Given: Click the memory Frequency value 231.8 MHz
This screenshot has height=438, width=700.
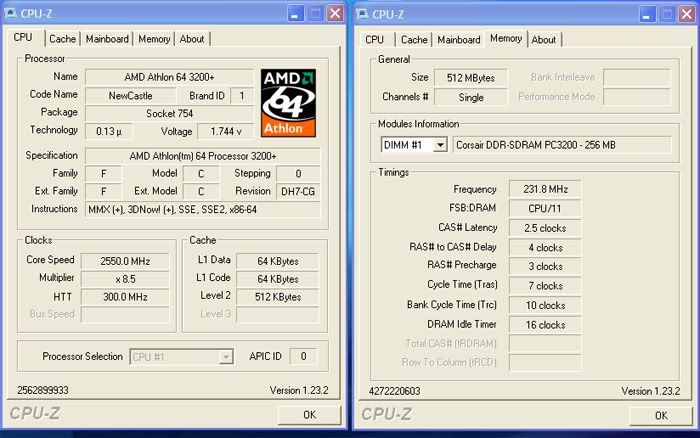Looking at the screenshot, I should pos(545,189).
